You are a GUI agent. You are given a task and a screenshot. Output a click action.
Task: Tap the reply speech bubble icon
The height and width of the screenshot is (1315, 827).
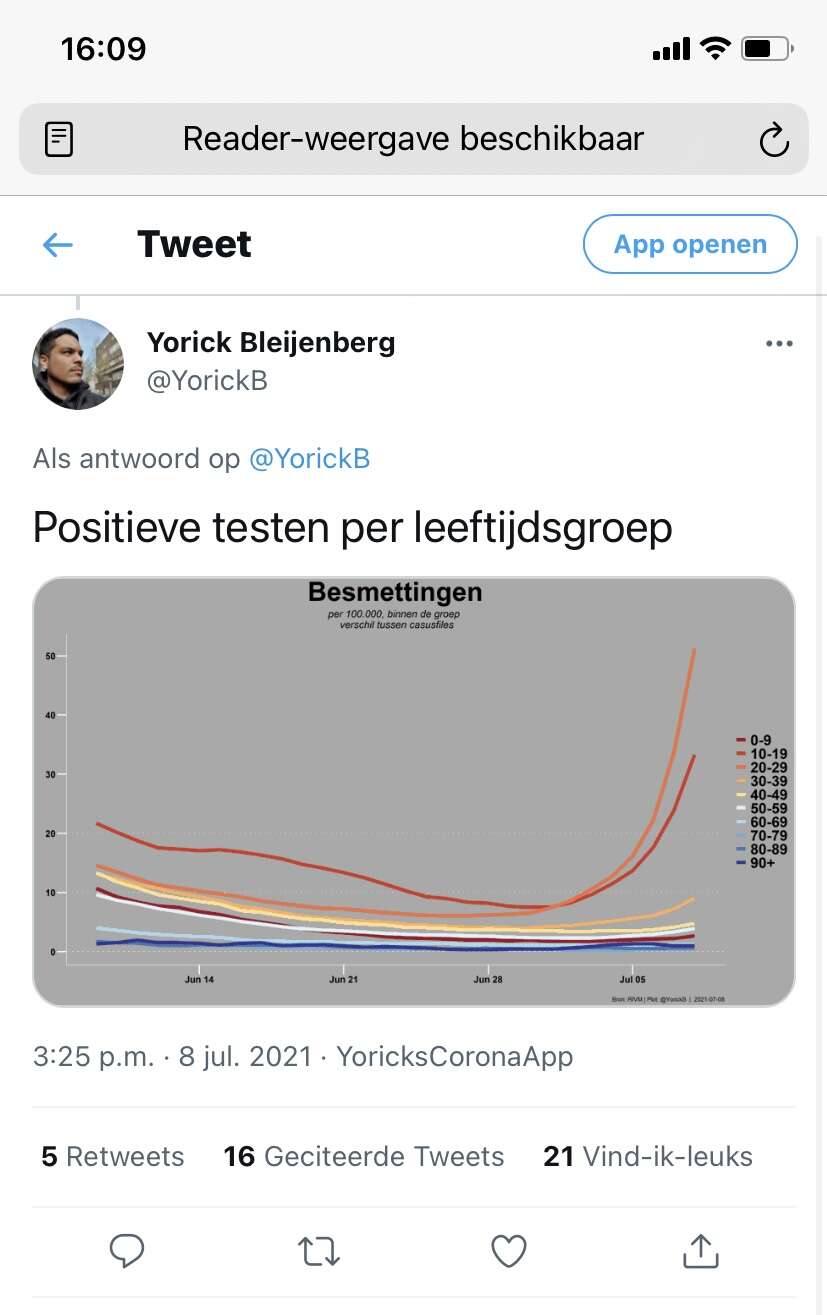point(127,1250)
